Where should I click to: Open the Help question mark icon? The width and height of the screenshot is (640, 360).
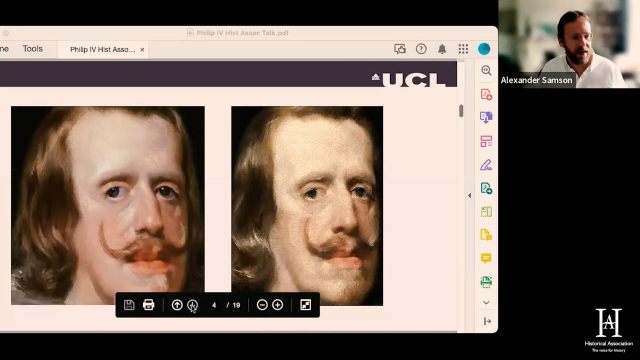pos(421,49)
